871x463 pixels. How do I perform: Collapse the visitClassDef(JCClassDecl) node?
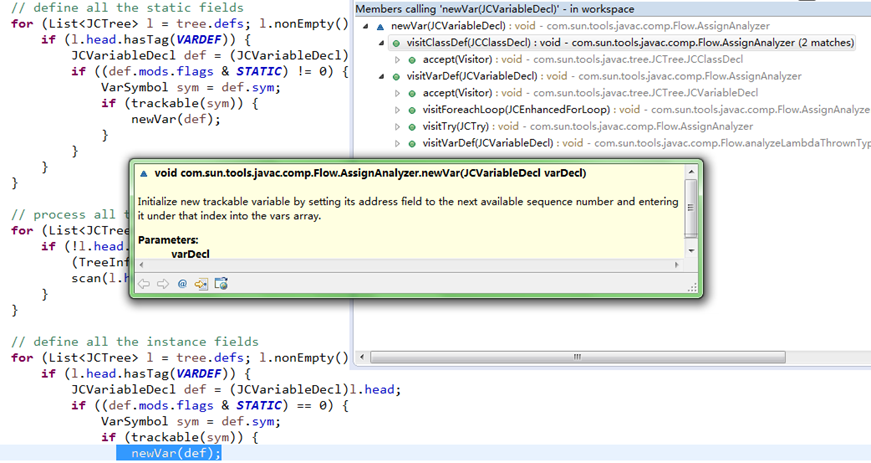click(x=382, y=43)
